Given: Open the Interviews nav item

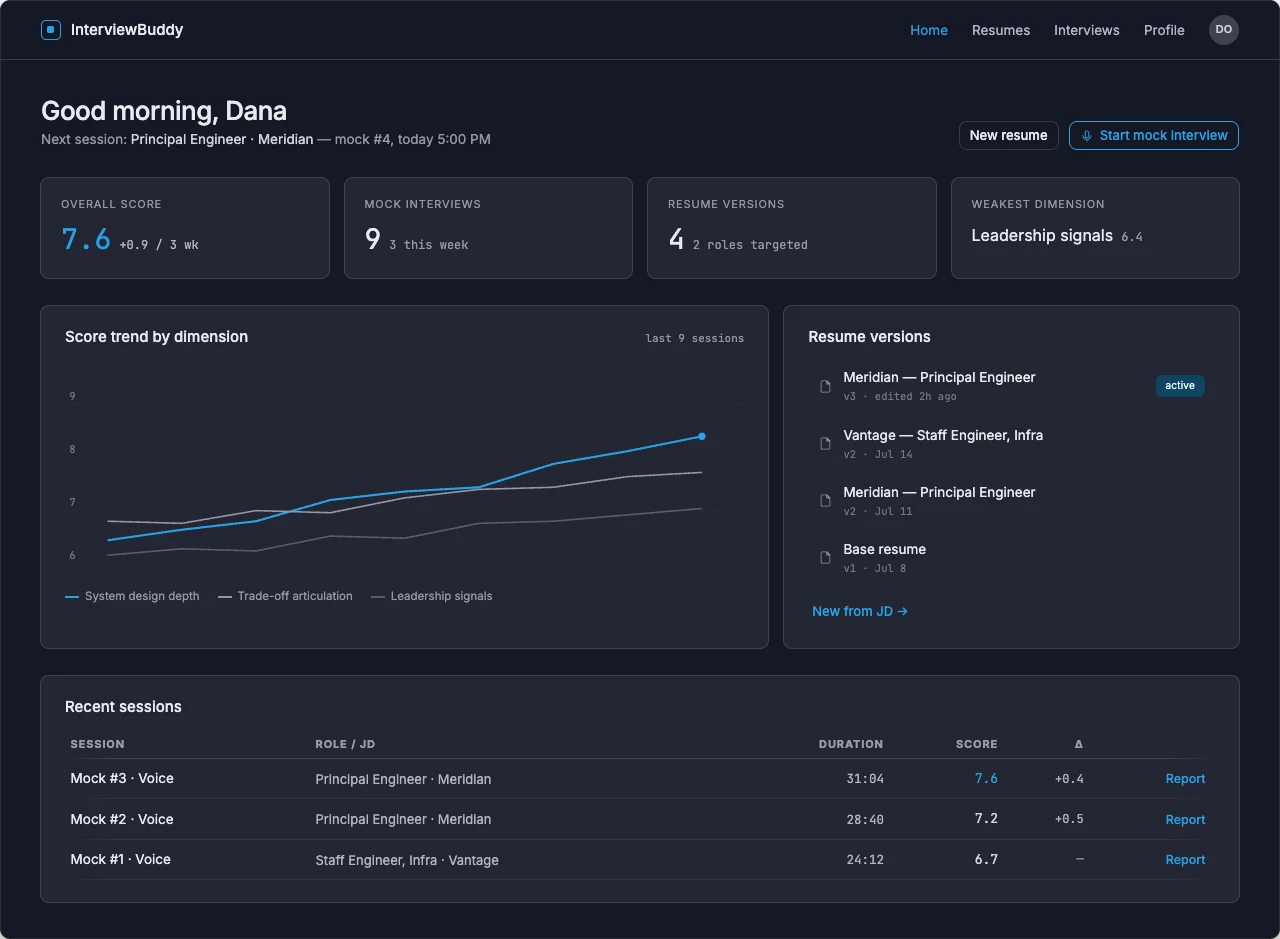Looking at the screenshot, I should click(1087, 30).
